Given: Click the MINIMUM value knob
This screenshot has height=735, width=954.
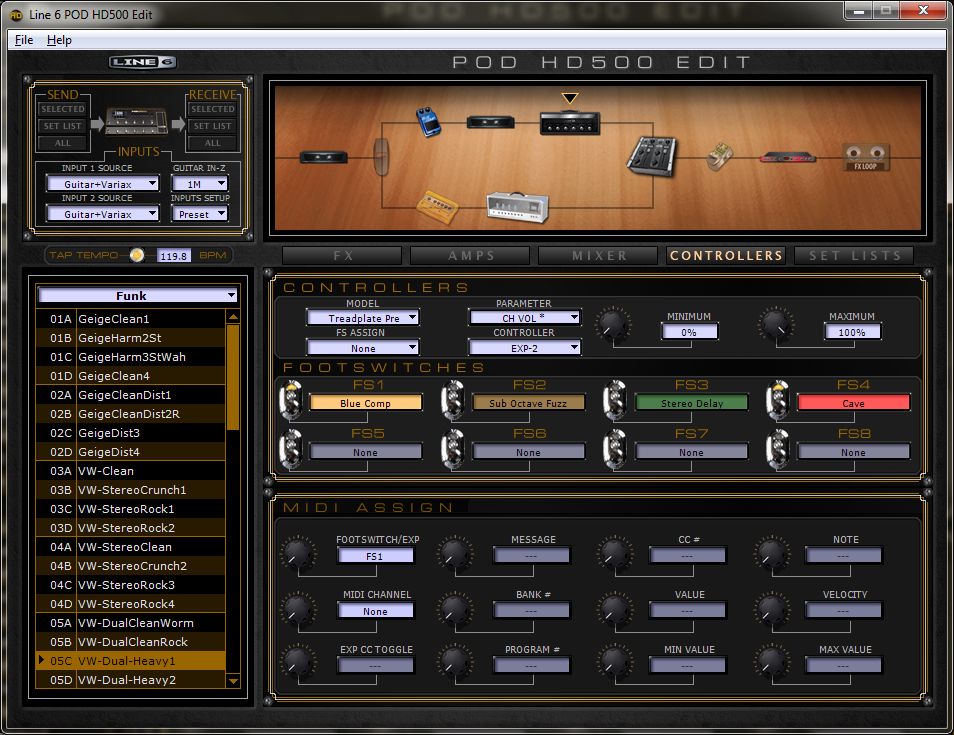Looking at the screenshot, I should (x=613, y=324).
